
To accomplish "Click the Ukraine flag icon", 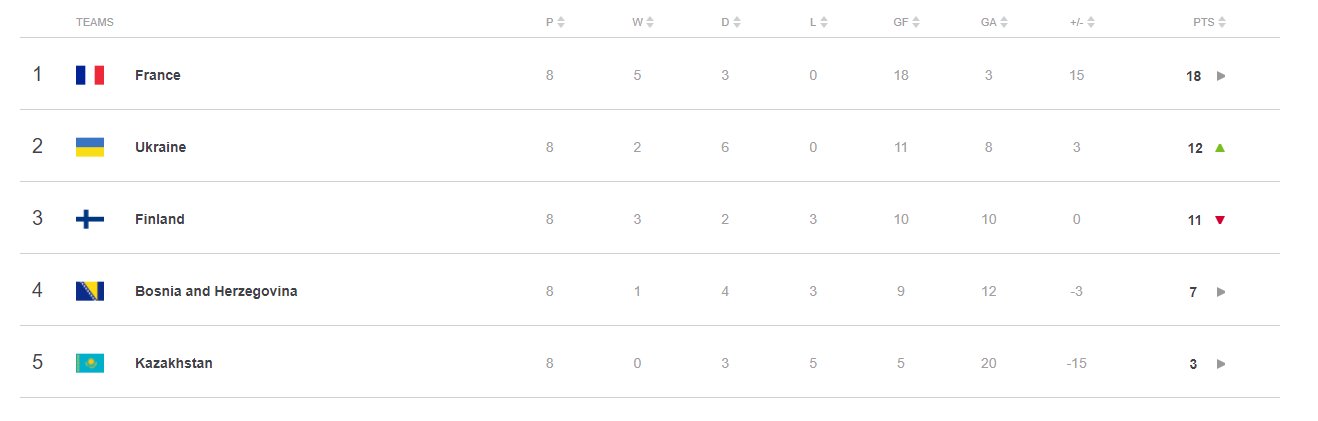I will tap(90, 147).
